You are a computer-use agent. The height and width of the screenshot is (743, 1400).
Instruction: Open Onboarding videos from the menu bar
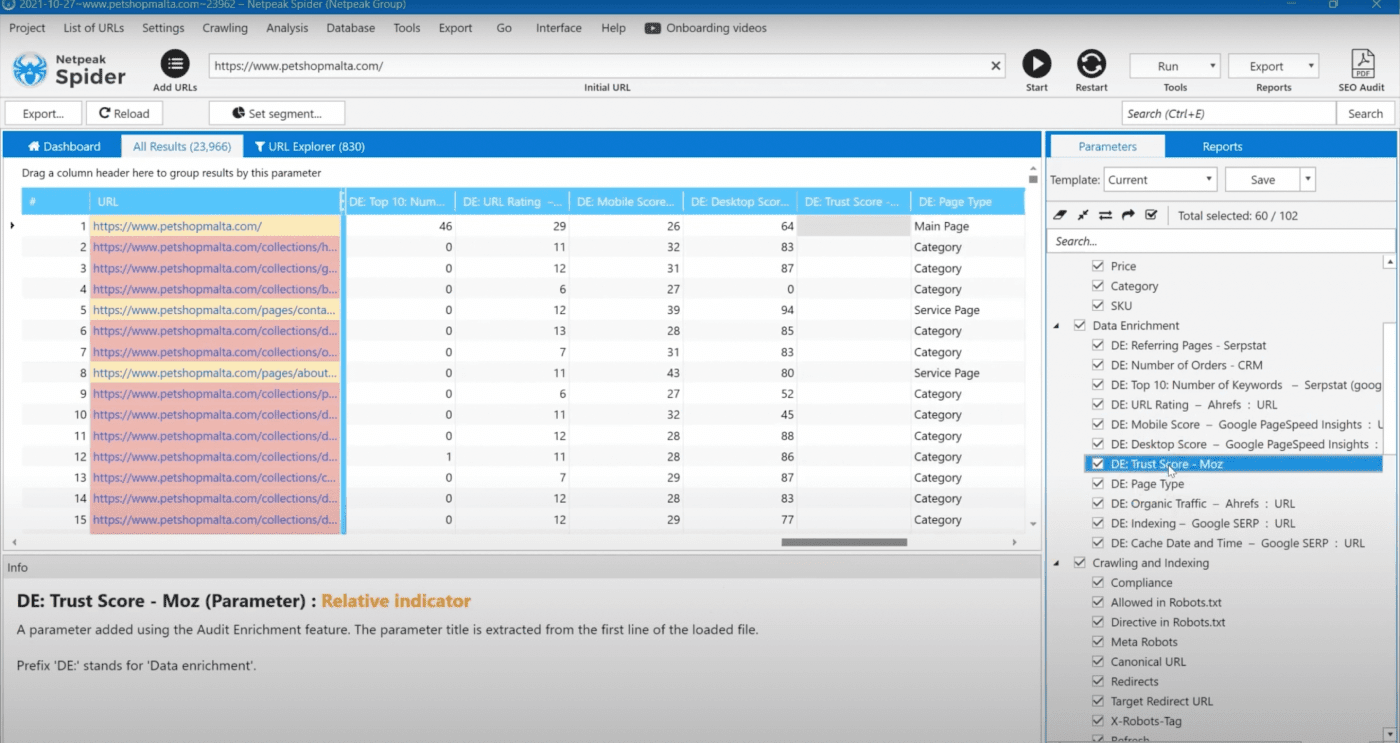point(706,28)
